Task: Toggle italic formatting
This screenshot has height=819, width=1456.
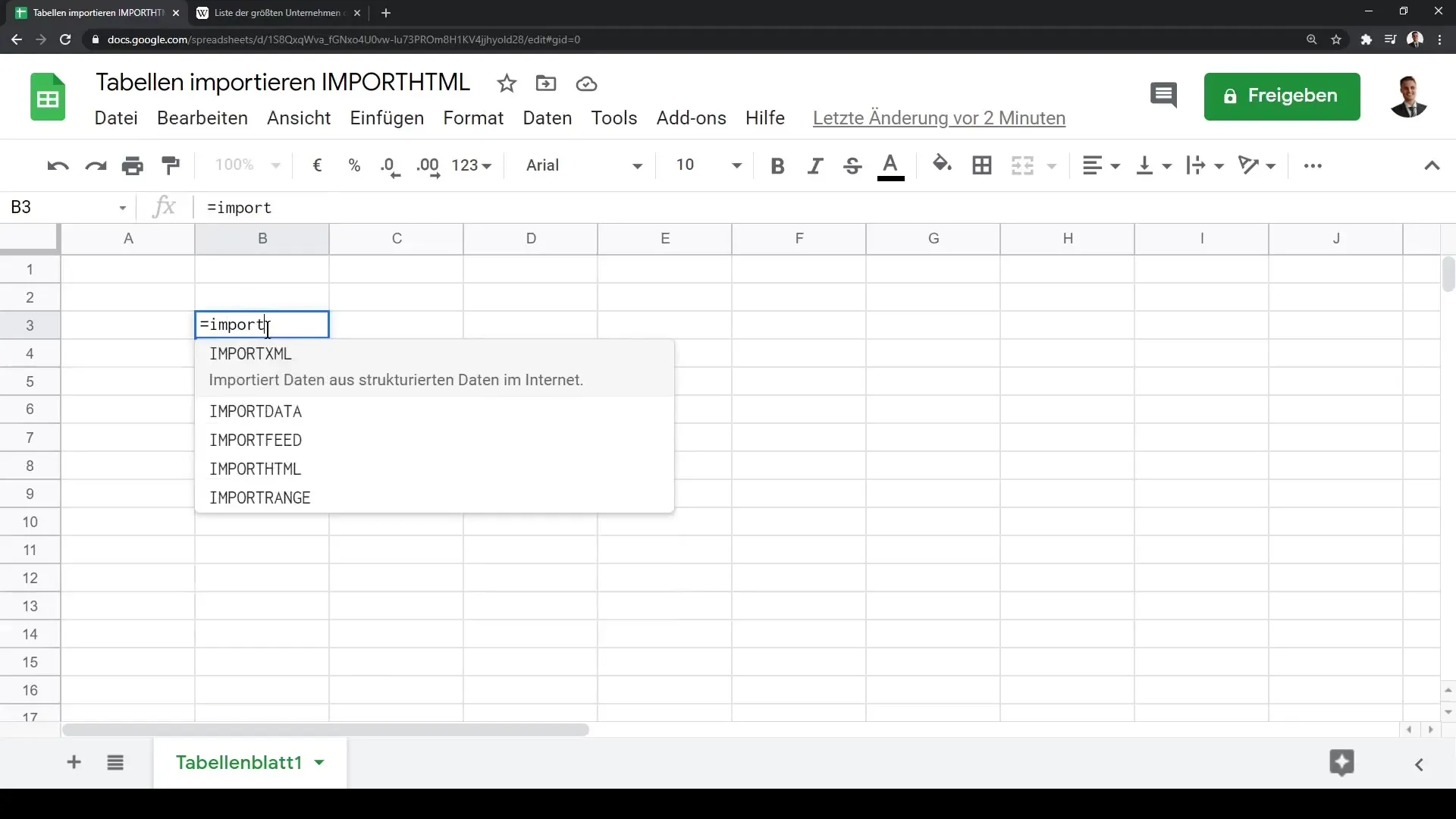Action: [x=815, y=165]
